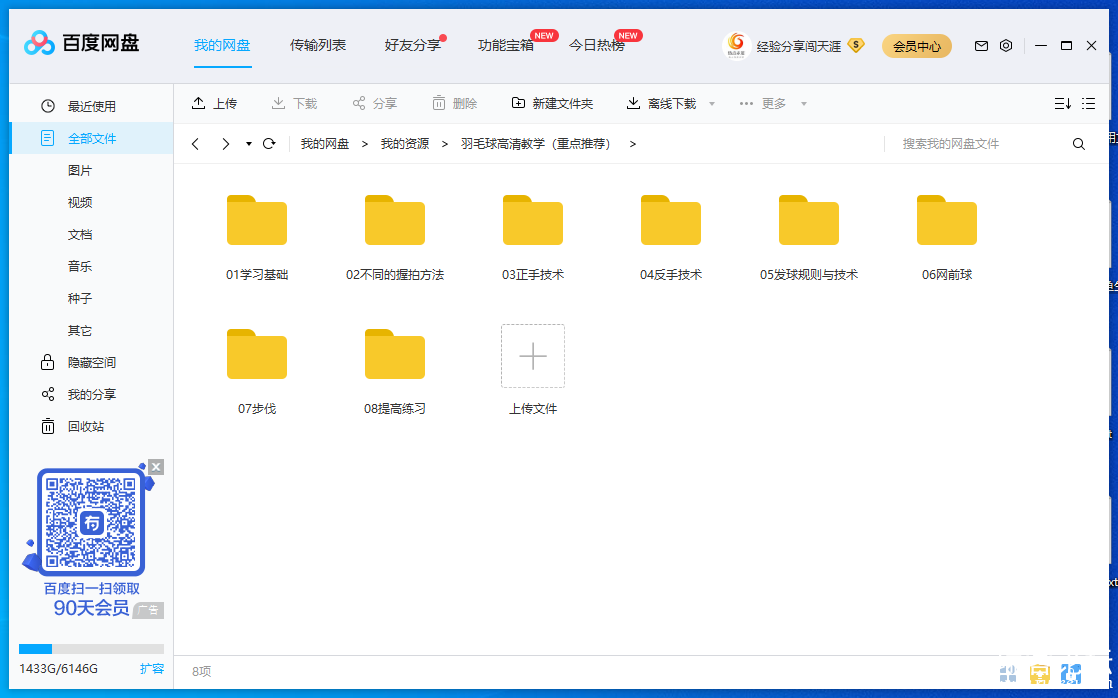Image resolution: width=1118 pixels, height=698 pixels.
Task: Switch to the 功能宝箱 tab
Action: coord(506,45)
